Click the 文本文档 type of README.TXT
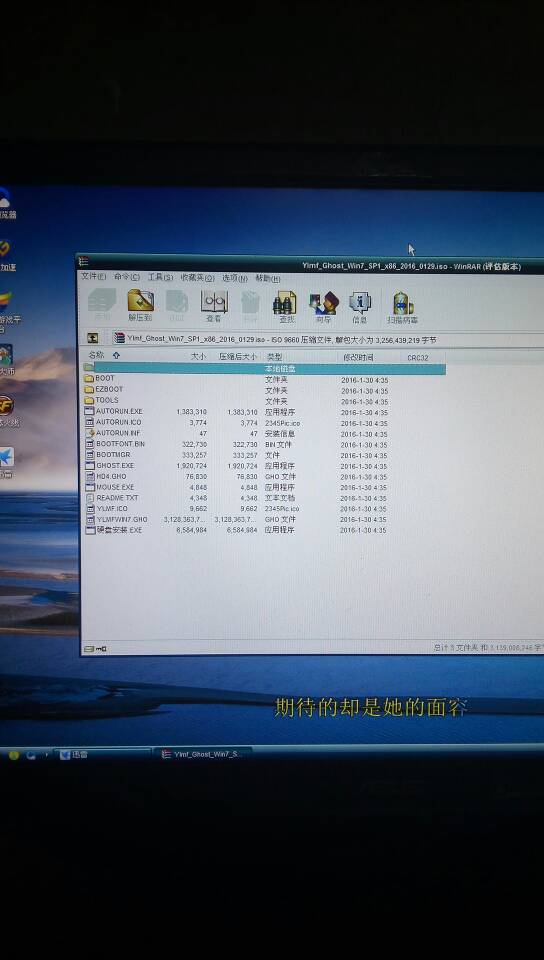544x960 pixels. tap(280, 498)
